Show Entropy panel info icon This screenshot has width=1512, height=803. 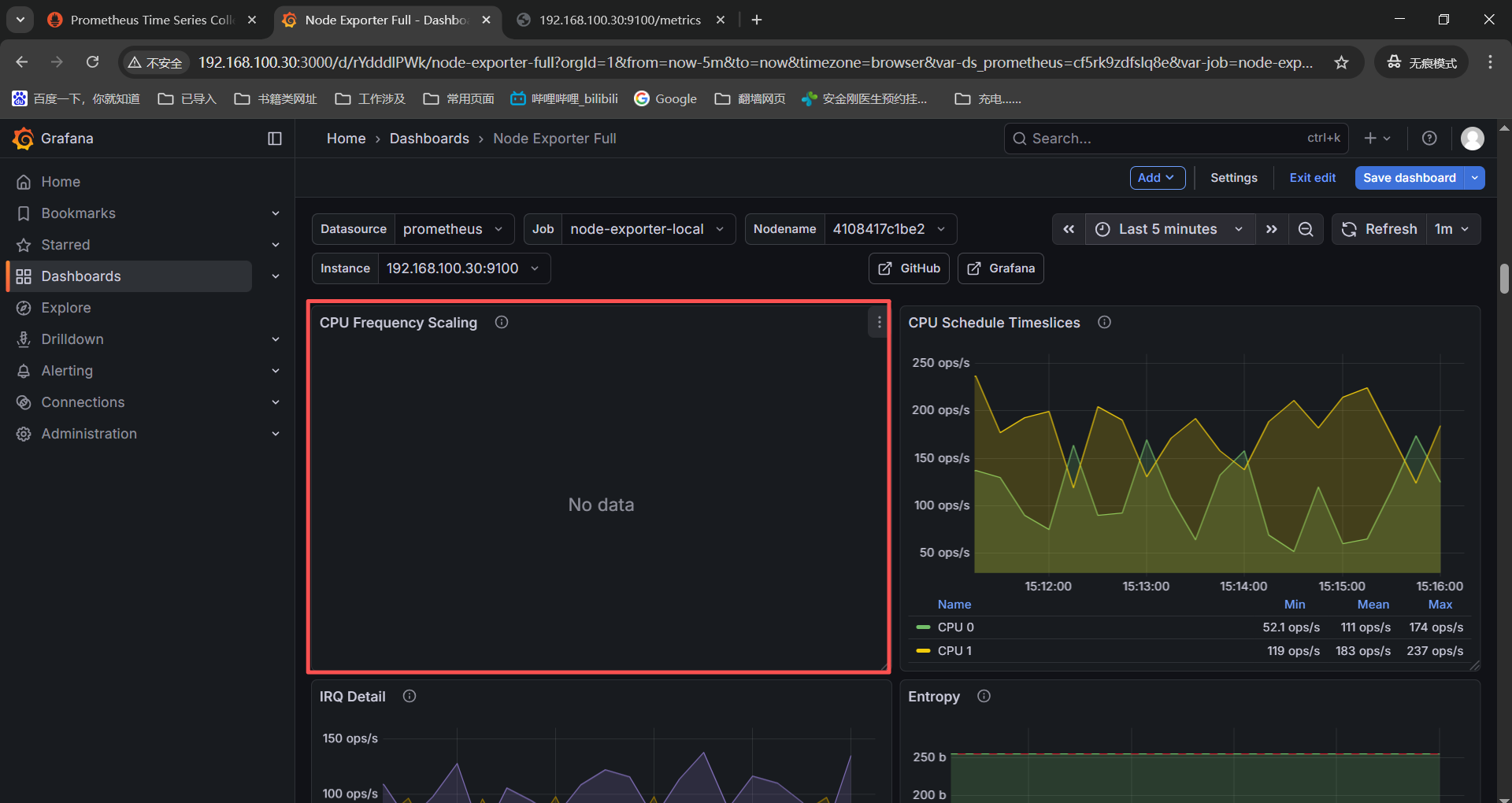tap(984, 696)
